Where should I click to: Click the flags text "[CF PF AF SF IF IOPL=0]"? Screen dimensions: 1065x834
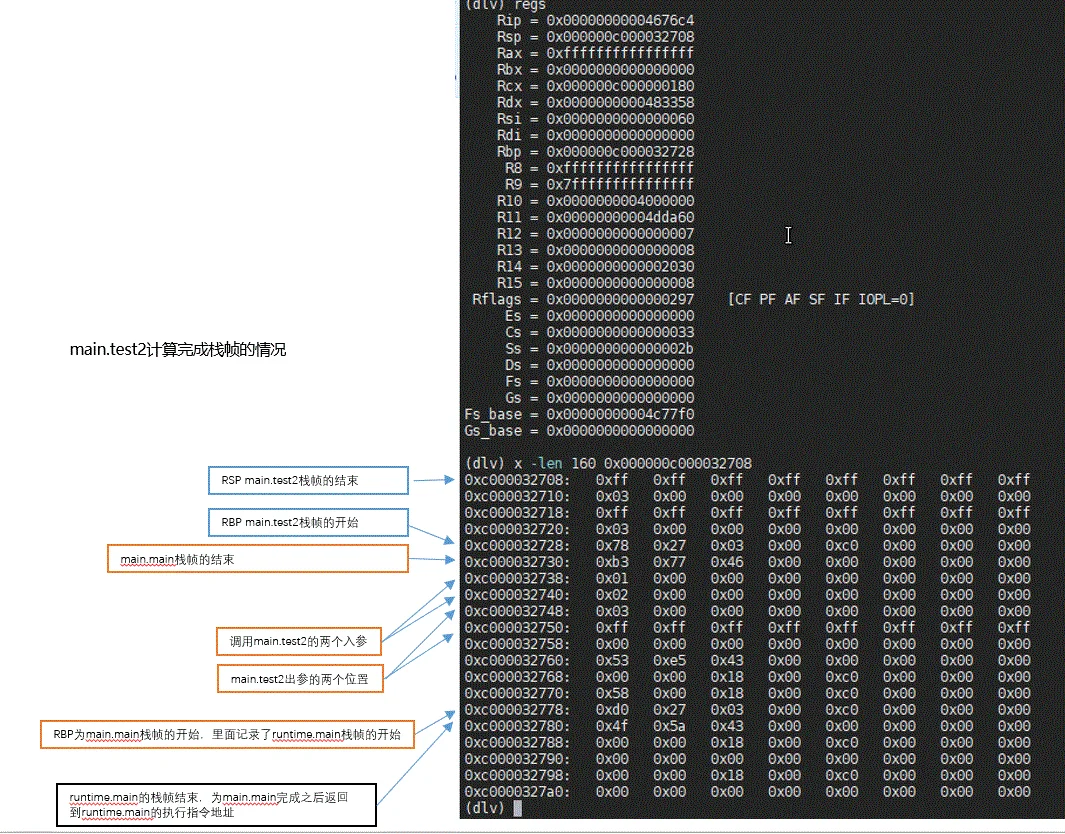tap(820, 300)
